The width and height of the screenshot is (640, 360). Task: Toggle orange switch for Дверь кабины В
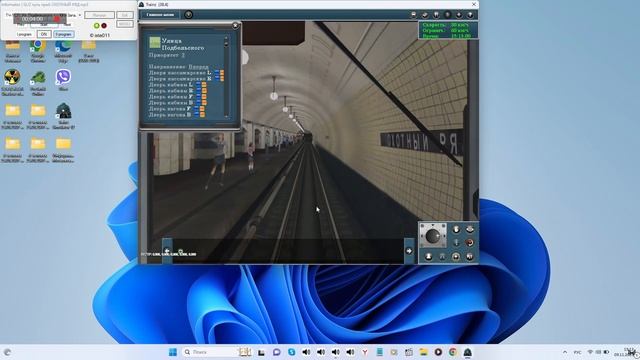pos(204,103)
